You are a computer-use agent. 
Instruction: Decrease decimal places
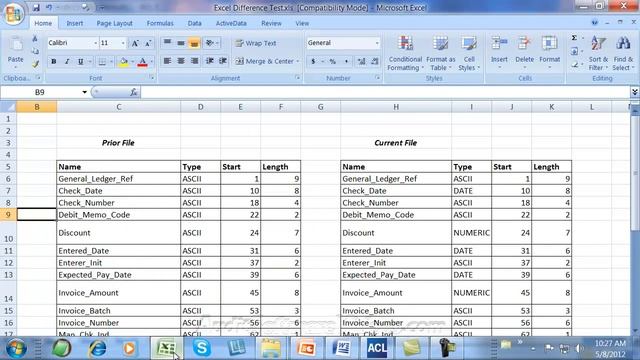(375, 62)
